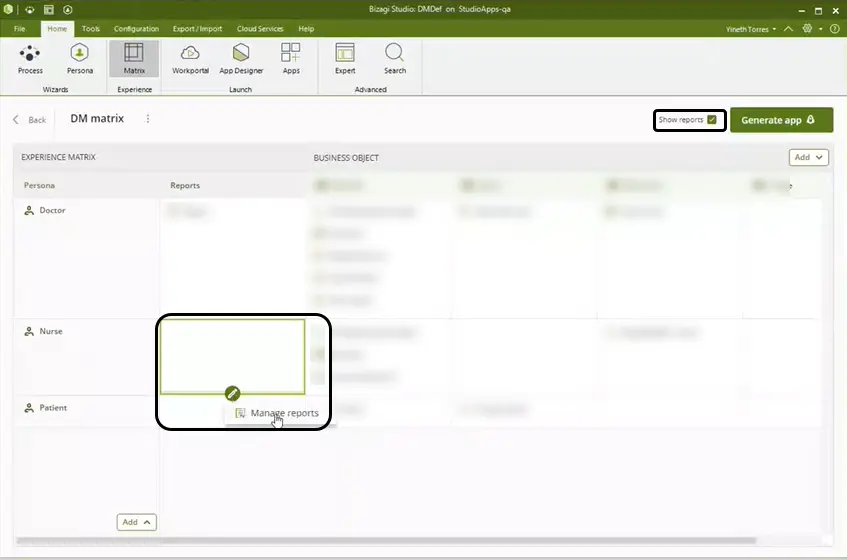
Task: Expand the persona Add dropdown at bottom
Action: coord(136,522)
